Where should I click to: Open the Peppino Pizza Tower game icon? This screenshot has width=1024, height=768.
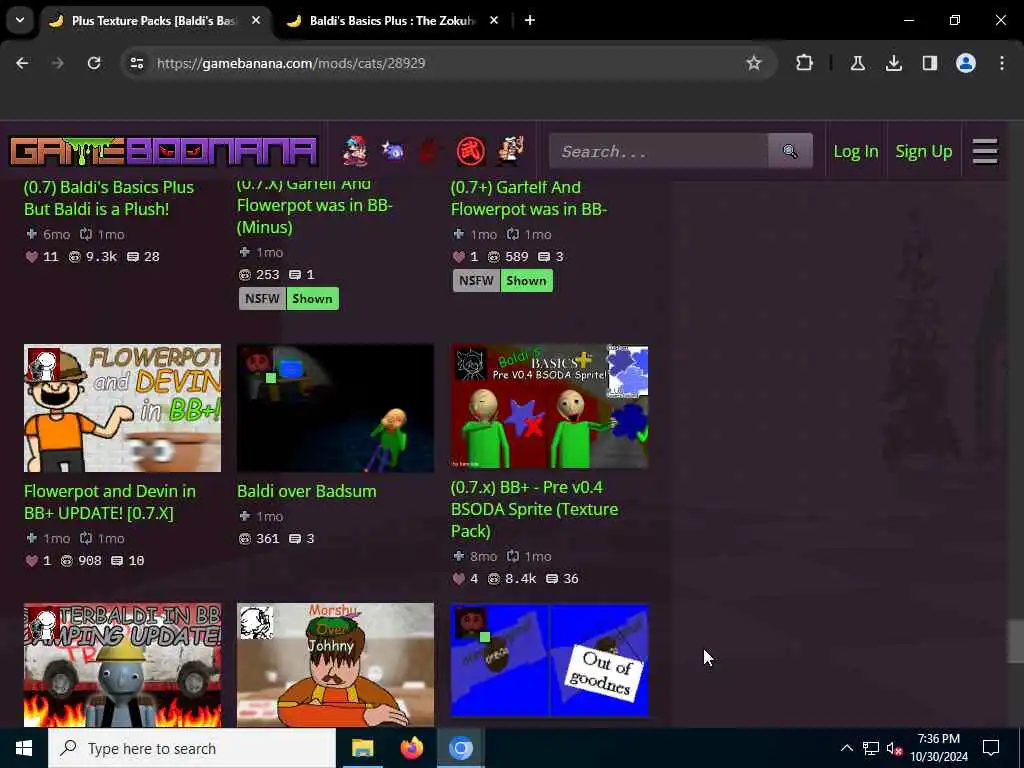[x=510, y=152]
